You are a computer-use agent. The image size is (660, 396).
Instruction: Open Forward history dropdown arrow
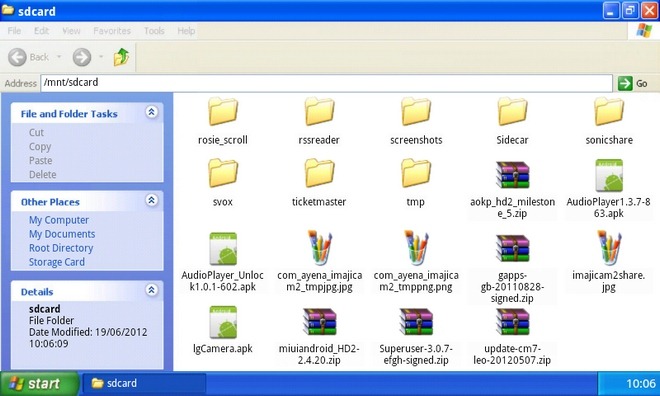pos(101,56)
